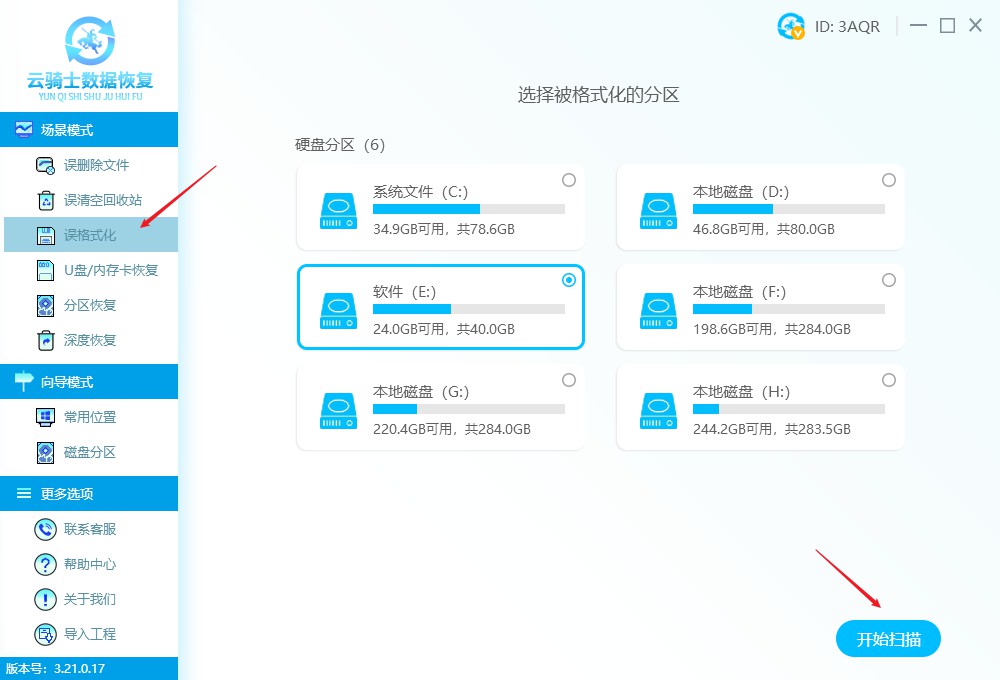Screen dimensions: 1000x680
Task: Minimize the application window
Action: (x=918, y=26)
